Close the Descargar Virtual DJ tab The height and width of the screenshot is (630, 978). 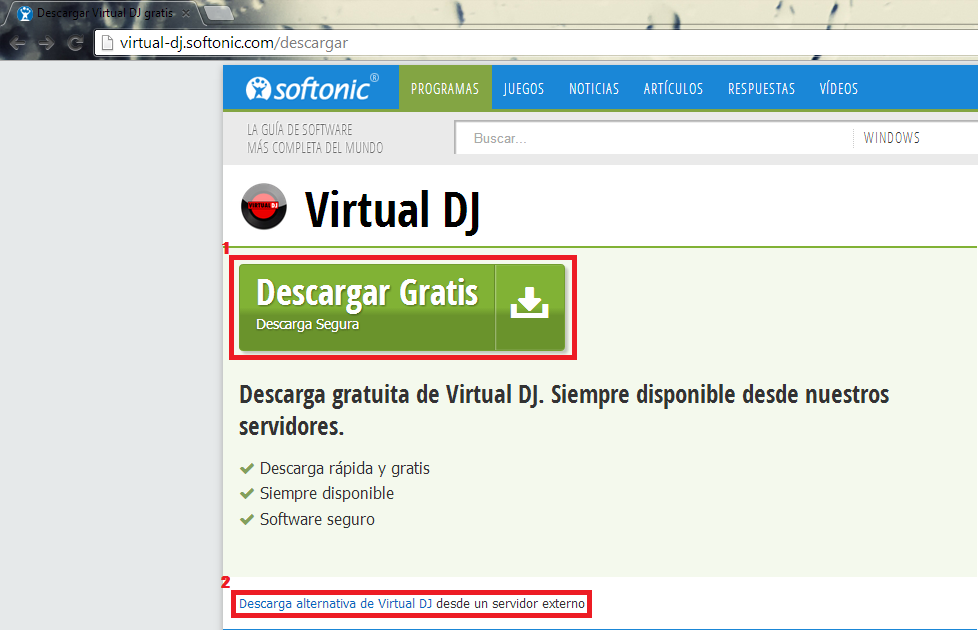click(185, 13)
